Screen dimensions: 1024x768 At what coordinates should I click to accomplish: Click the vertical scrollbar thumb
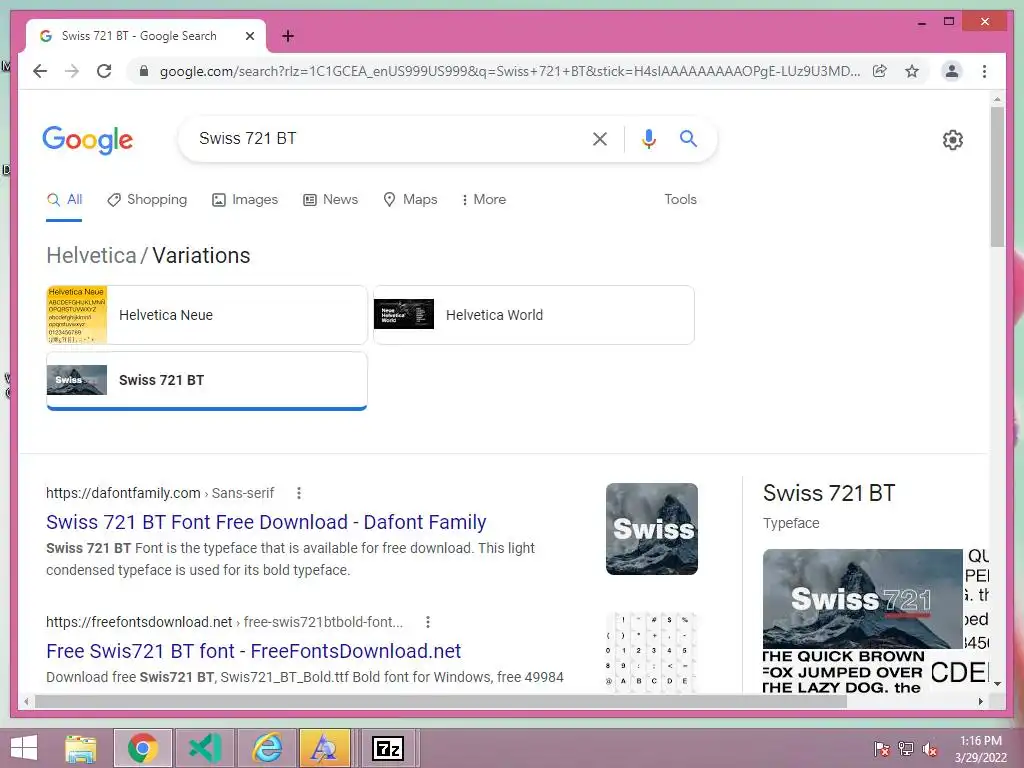click(x=997, y=176)
